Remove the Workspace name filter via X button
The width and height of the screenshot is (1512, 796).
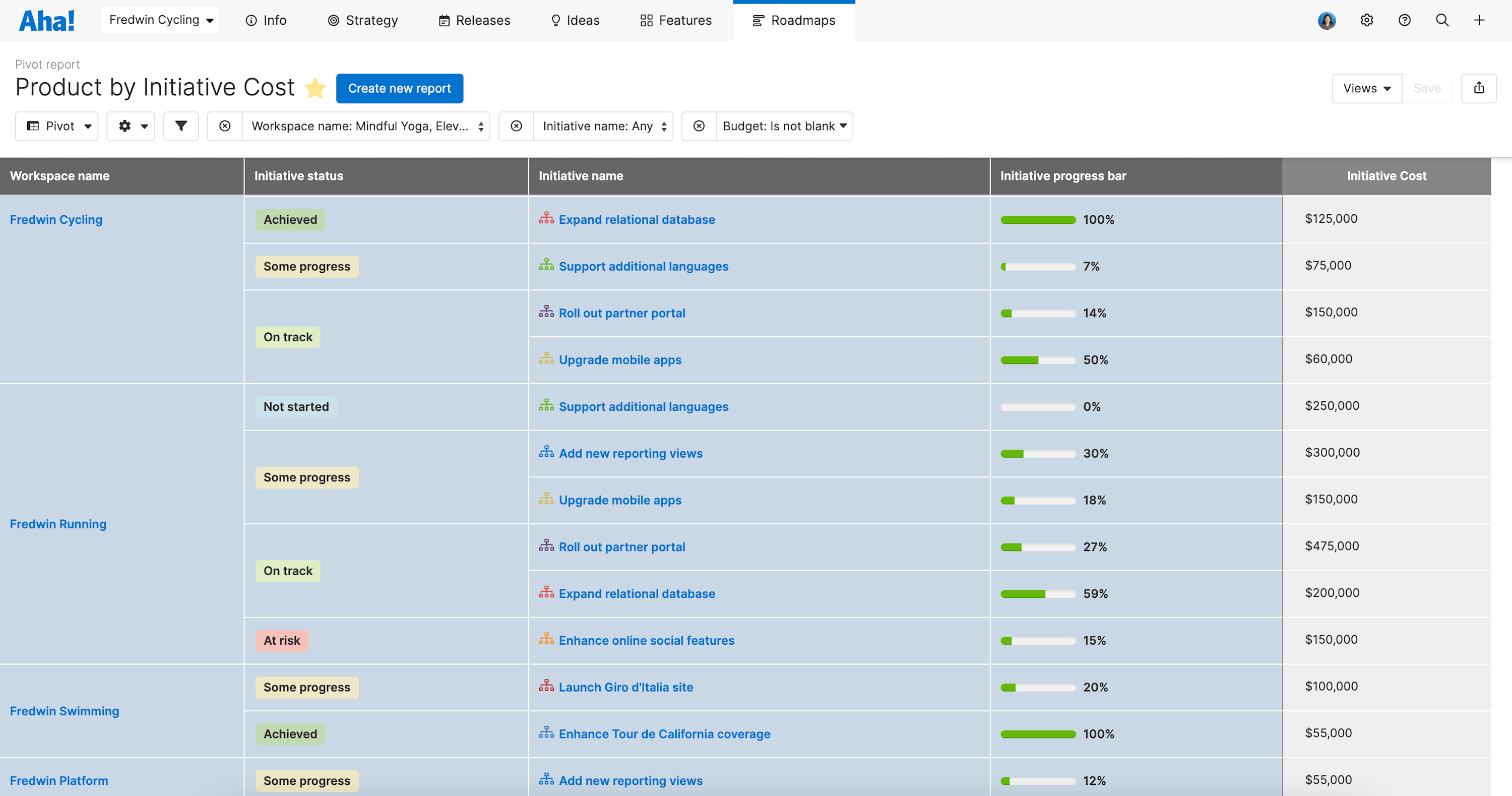[x=224, y=126]
